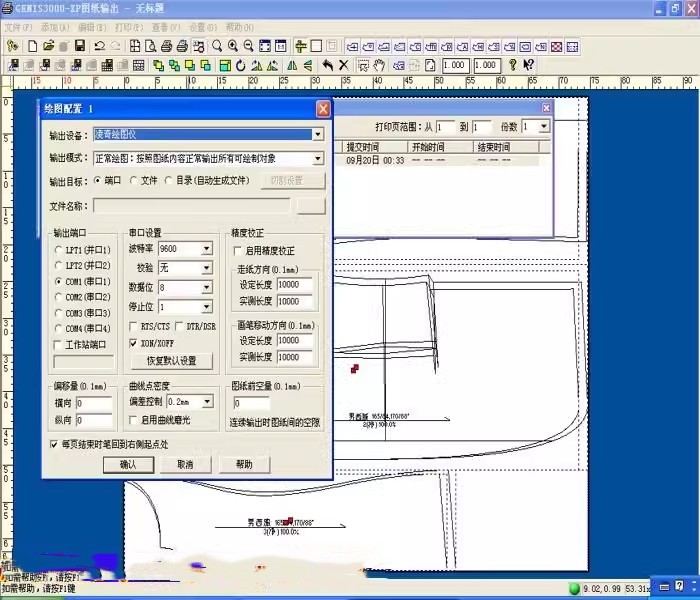Click the new blank document icon
700x600 pixels.
click(x=33, y=46)
